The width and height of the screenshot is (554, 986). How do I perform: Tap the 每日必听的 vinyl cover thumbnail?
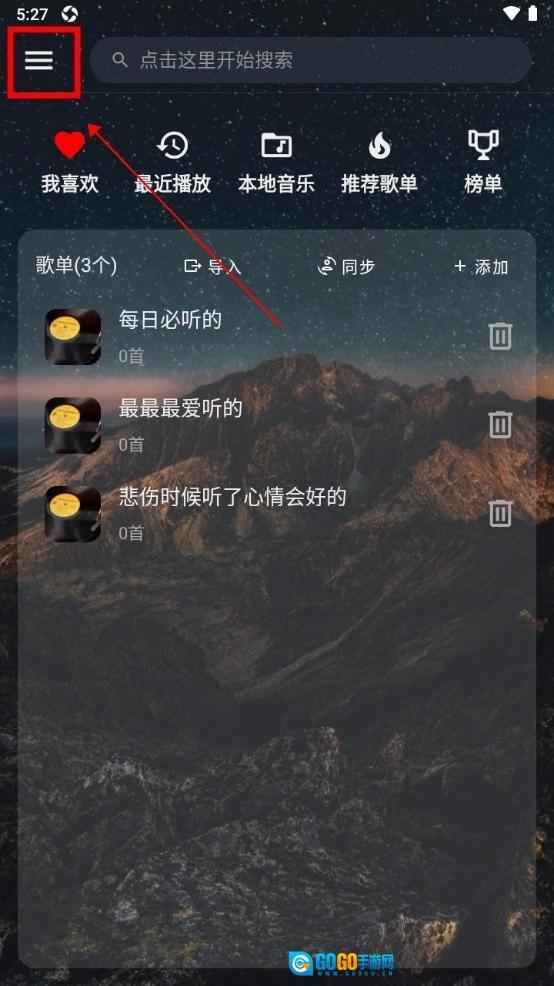pos(73,336)
